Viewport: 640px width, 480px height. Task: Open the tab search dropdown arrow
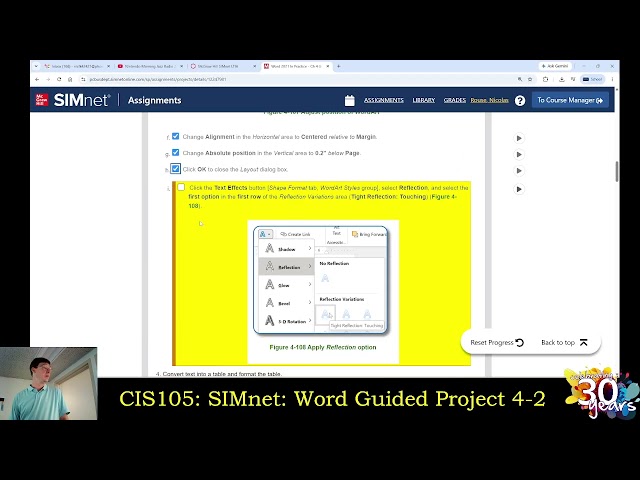pyautogui.click(x=36, y=66)
